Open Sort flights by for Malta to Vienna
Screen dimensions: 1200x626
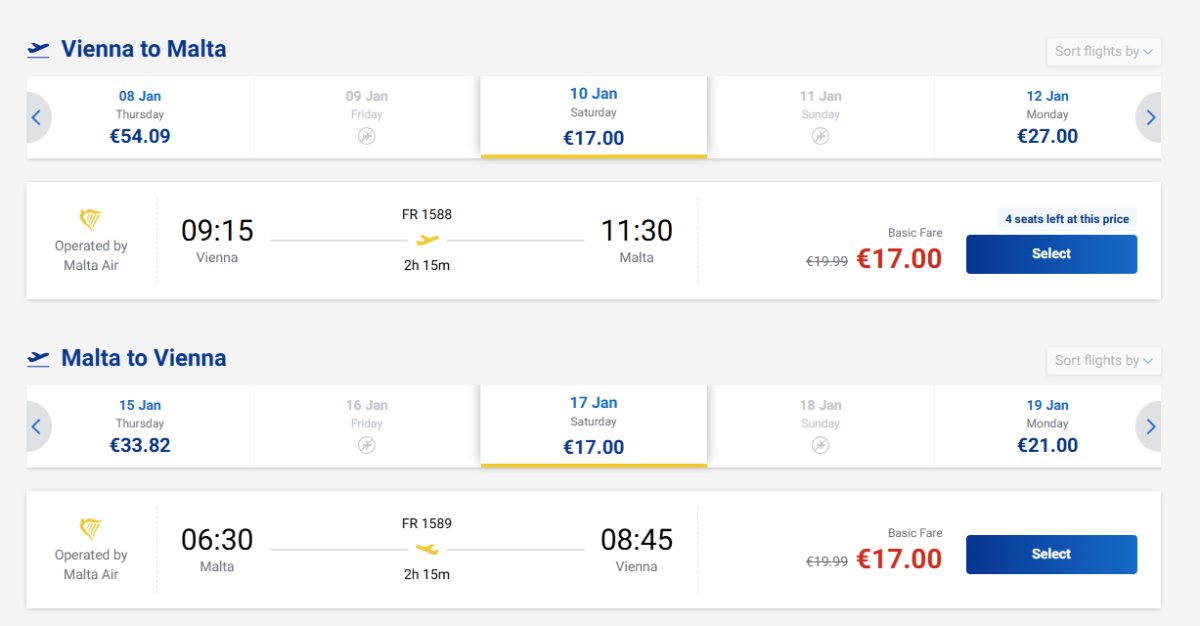pyautogui.click(x=1104, y=360)
